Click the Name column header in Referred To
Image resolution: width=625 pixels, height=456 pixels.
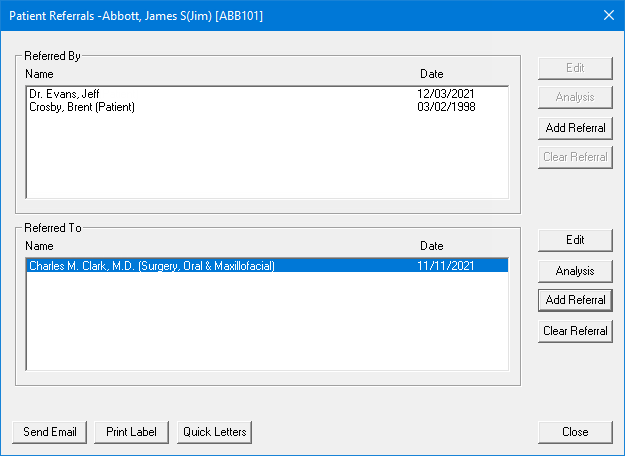39,246
